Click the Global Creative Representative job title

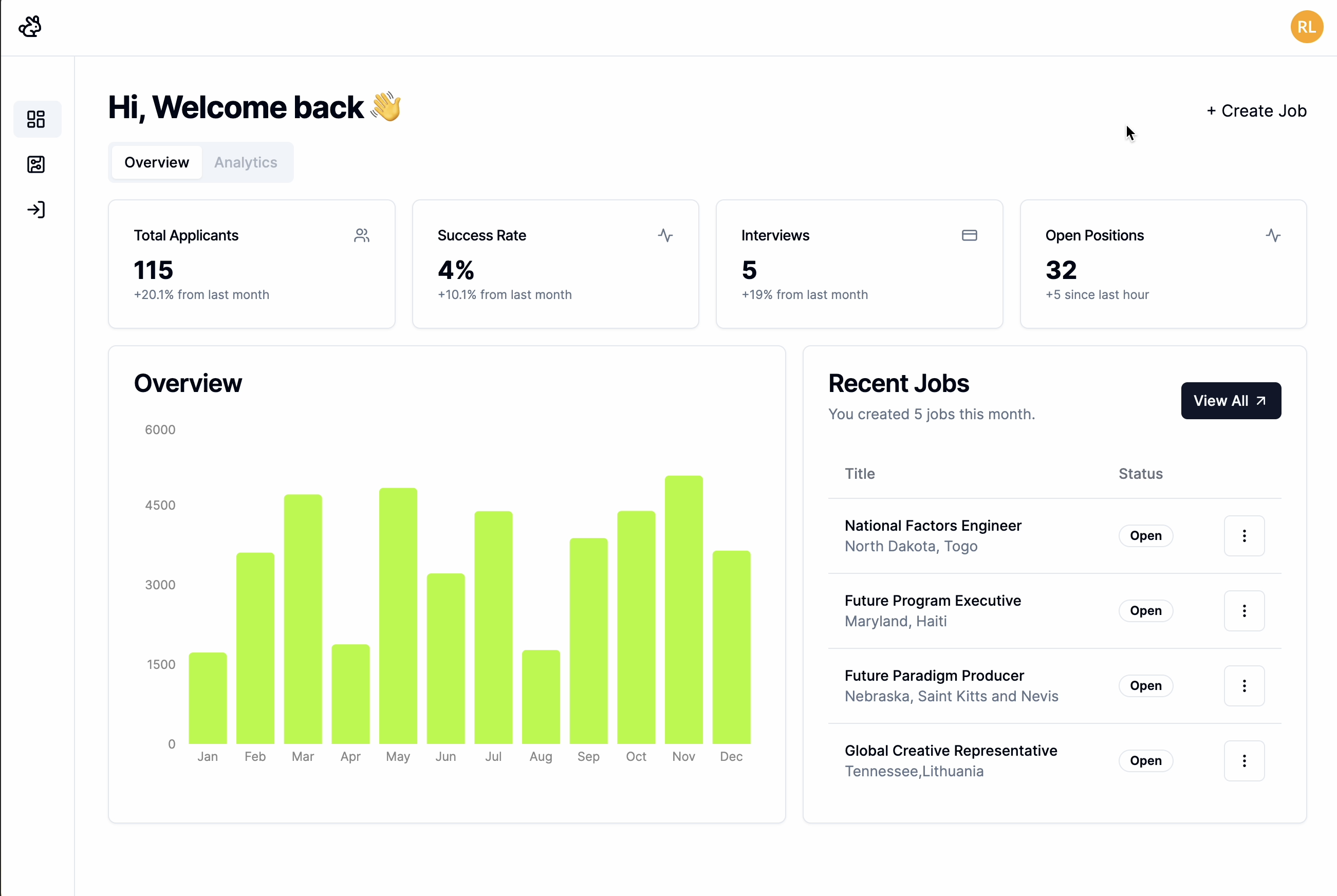(x=951, y=750)
